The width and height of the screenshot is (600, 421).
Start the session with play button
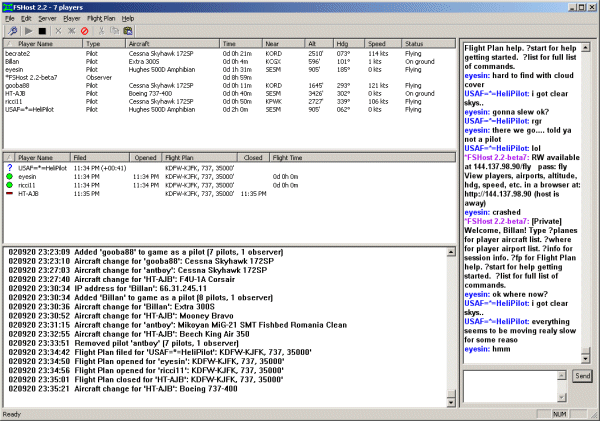[x=29, y=31]
